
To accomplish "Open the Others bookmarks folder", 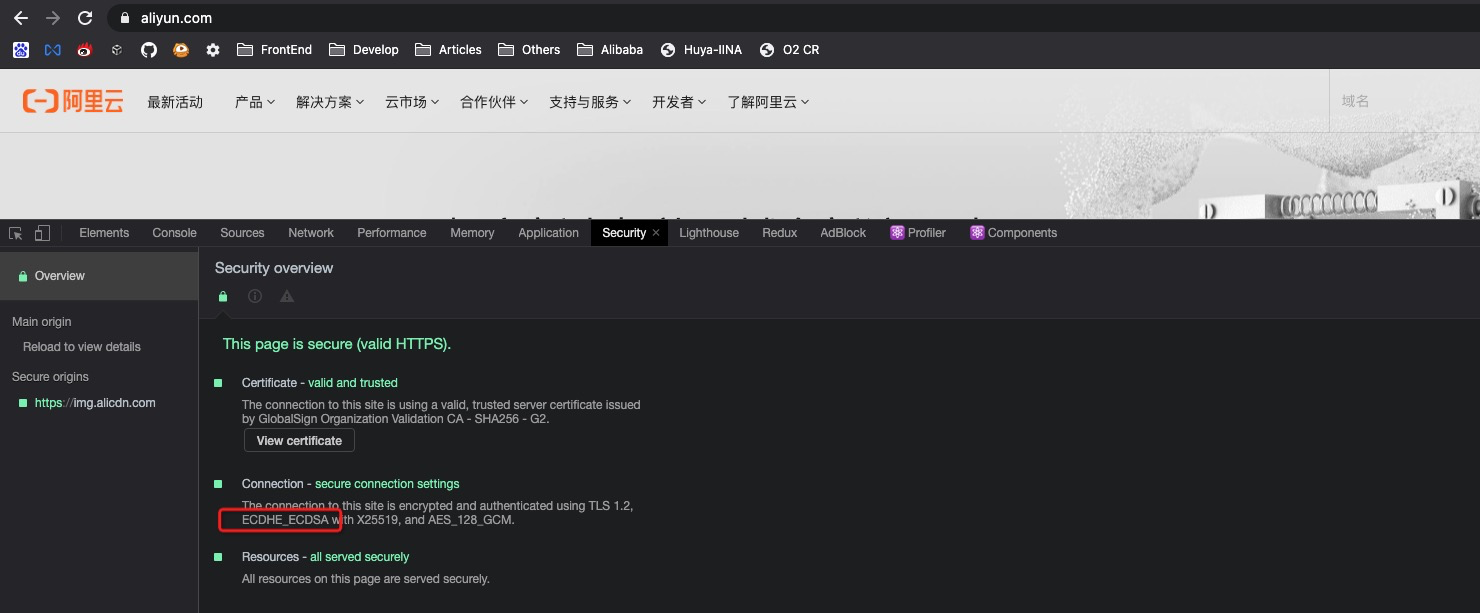I will click(x=529, y=49).
